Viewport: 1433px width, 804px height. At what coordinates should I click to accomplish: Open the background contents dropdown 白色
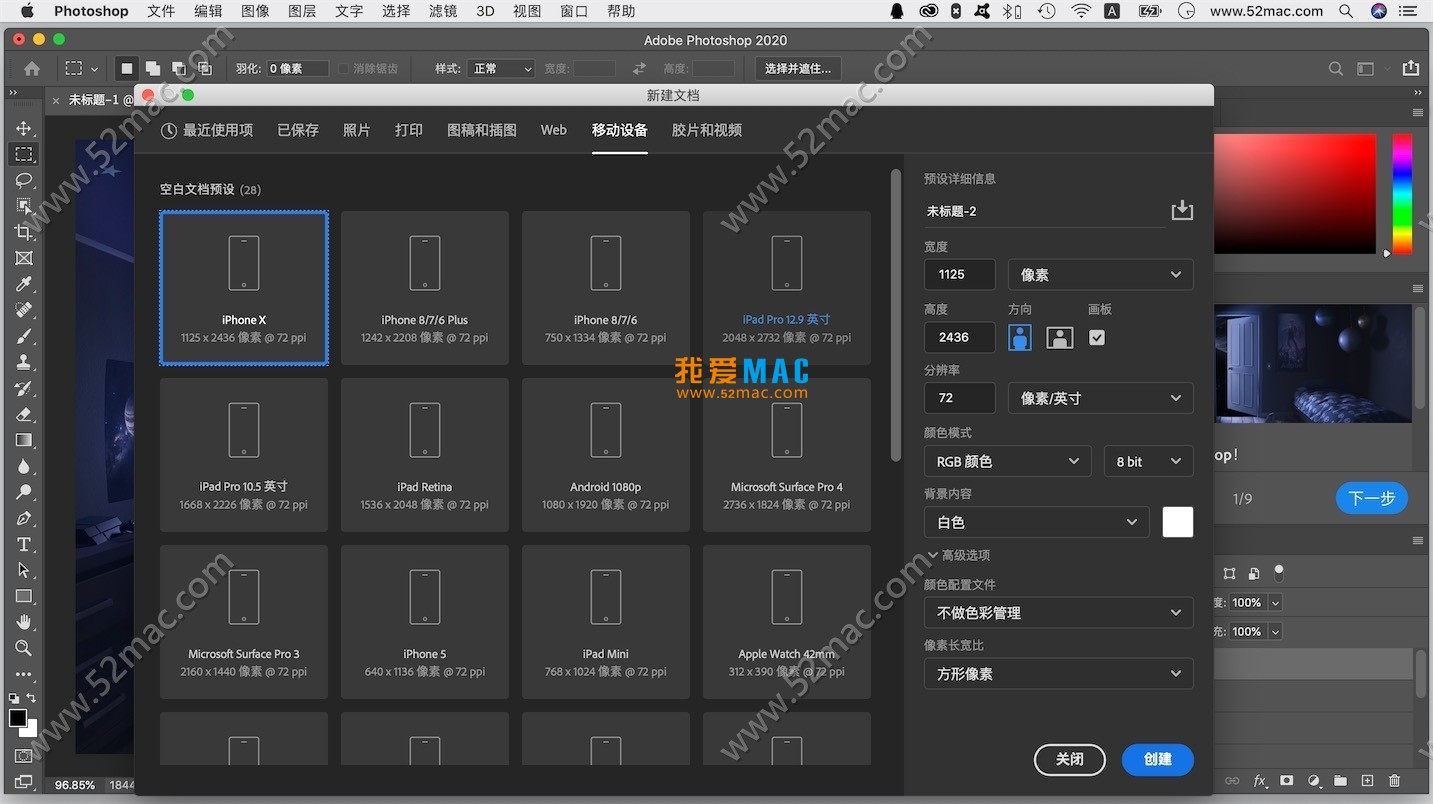point(1037,522)
